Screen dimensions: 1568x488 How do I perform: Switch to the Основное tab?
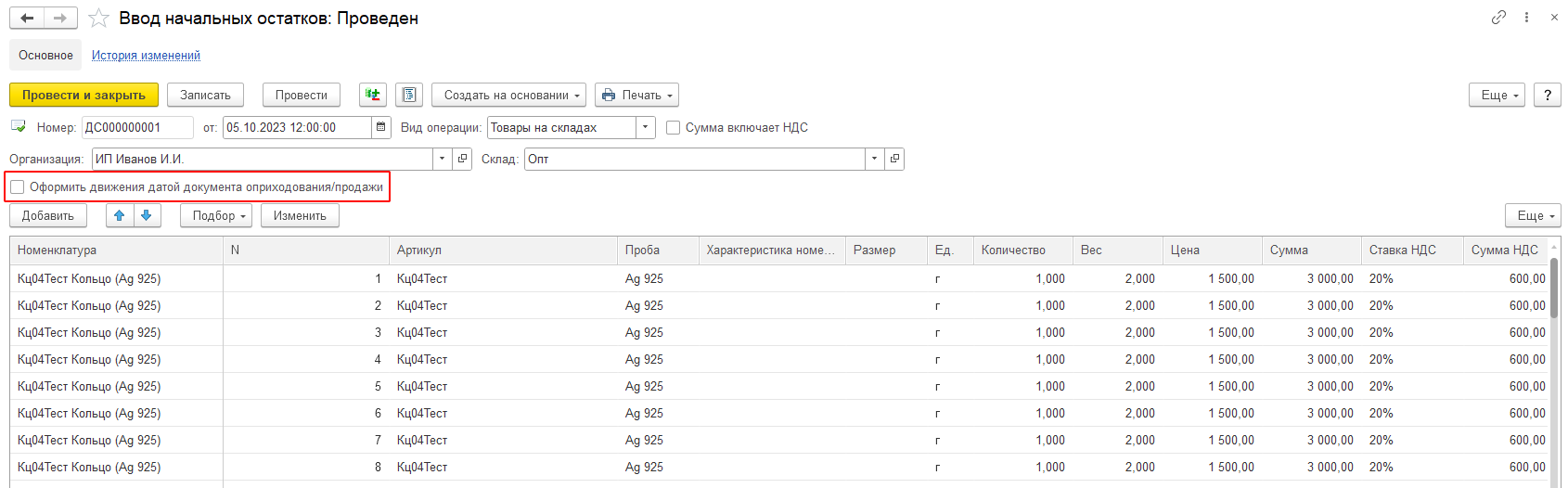click(x=45, y=55)
